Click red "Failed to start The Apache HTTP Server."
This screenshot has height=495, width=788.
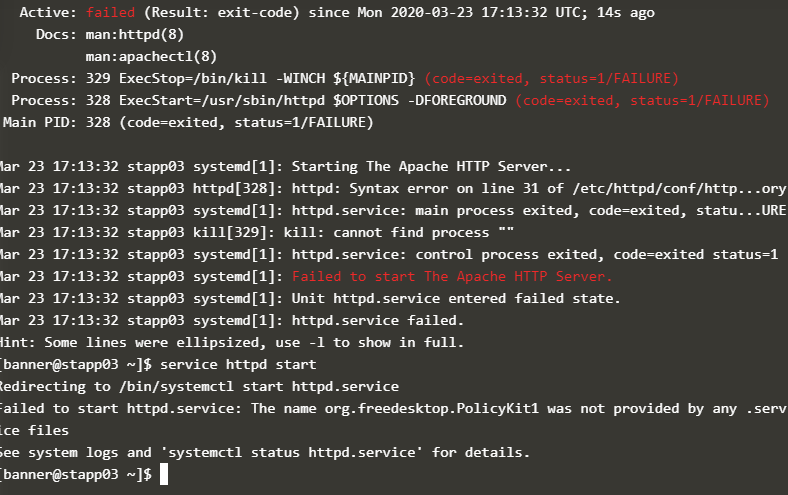tap(452, 276)
